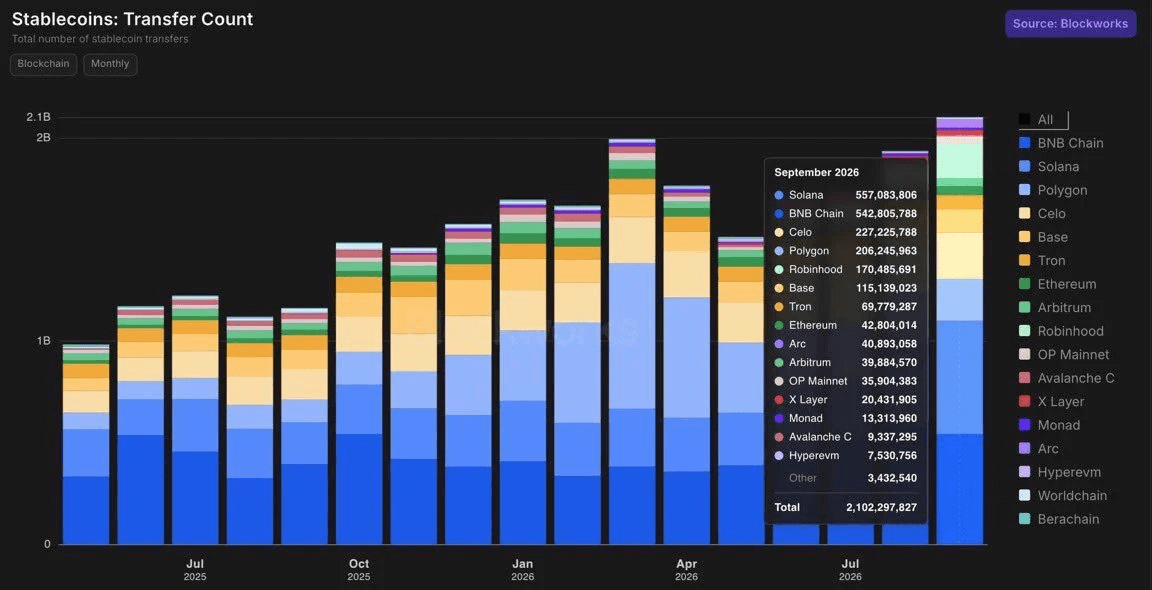Viewport: 1152px width, 590px height.
Task: Click the tooltip value 170,485,691 for Robinhood
Action: click(886, 270)
